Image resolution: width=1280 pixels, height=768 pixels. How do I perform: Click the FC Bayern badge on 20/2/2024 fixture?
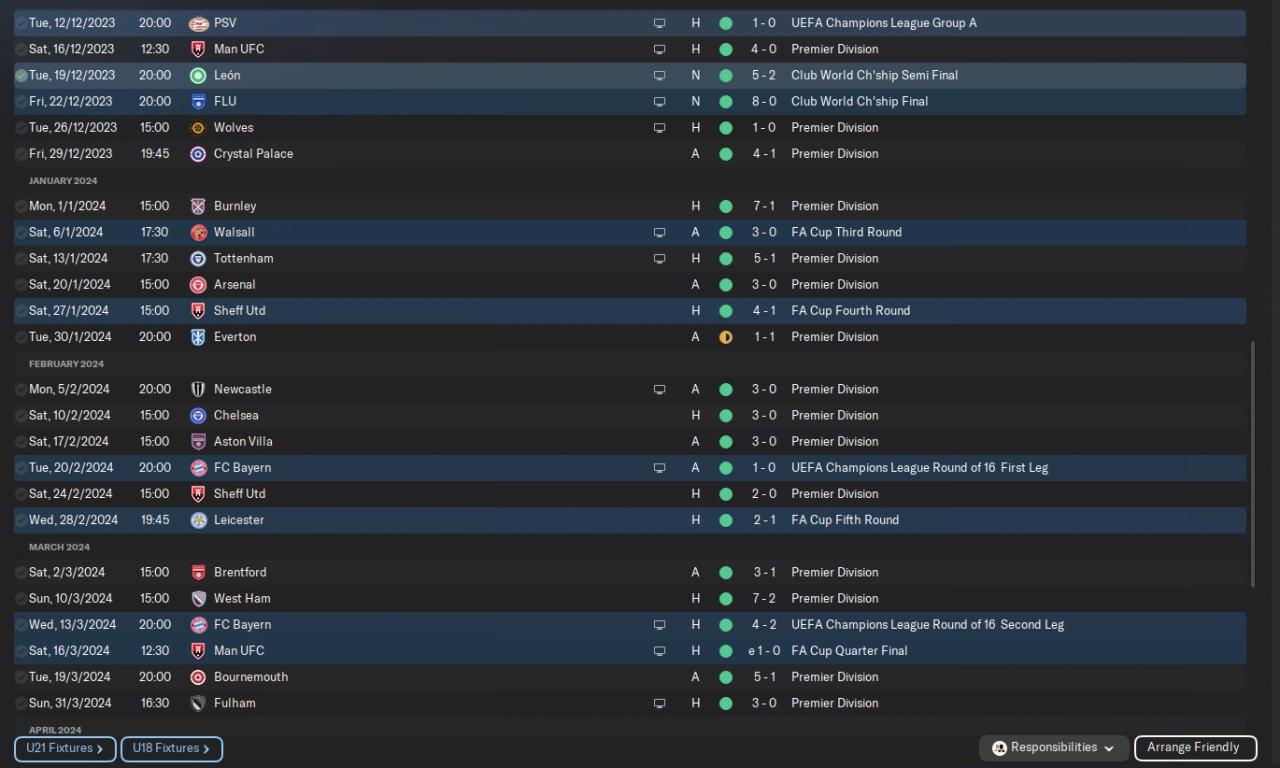click(x=198, y=468)
